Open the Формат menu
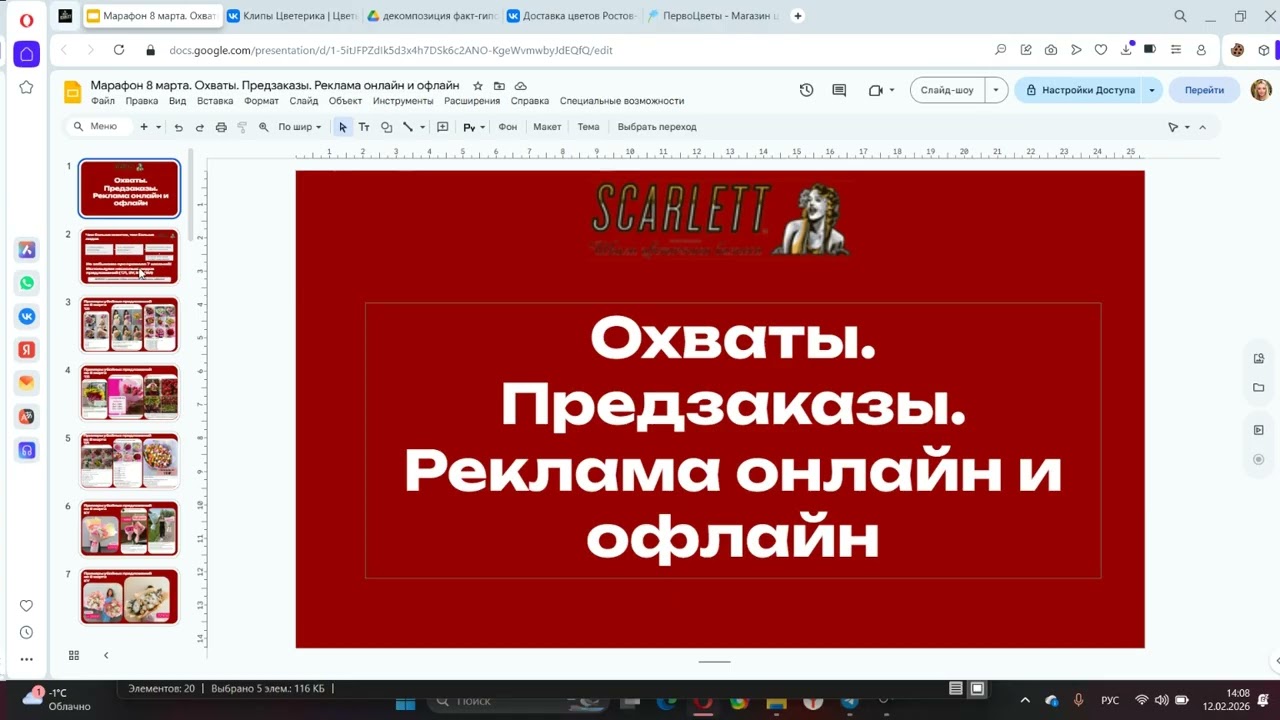The height and width of the screenshot is (720, 1280). (261, 101)
